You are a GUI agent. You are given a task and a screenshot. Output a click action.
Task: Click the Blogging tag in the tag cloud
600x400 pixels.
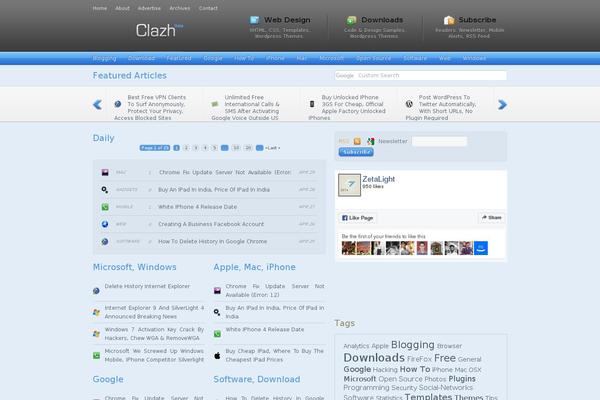[412, 345]
